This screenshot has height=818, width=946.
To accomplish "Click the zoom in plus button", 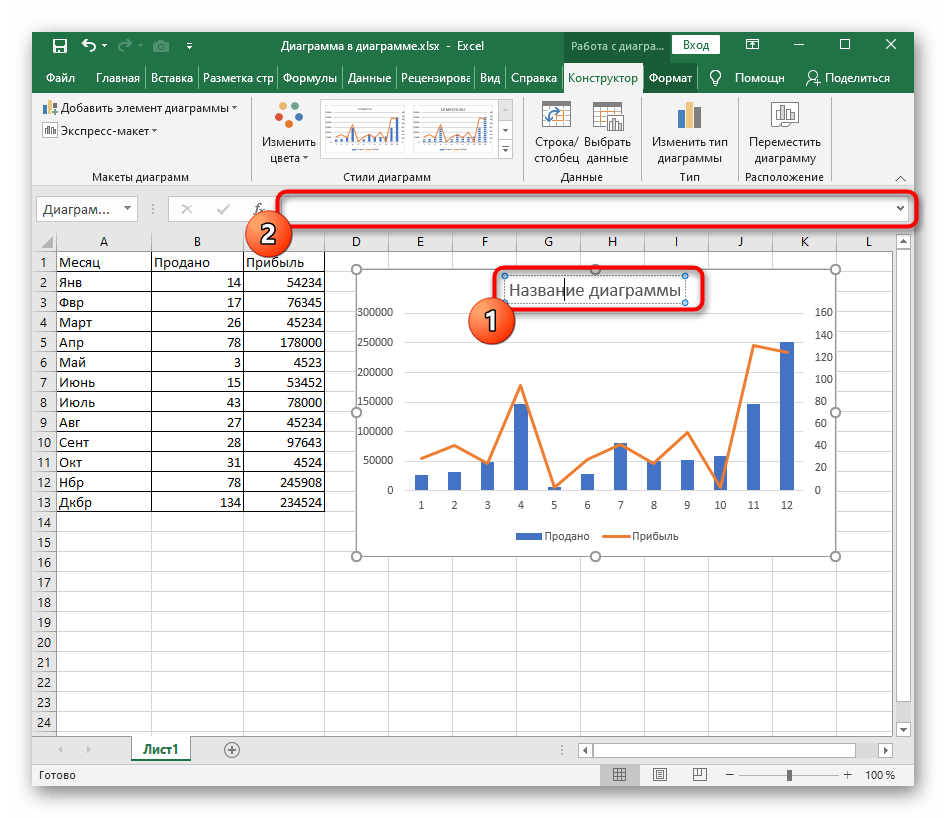I will [x=848, y=775].
